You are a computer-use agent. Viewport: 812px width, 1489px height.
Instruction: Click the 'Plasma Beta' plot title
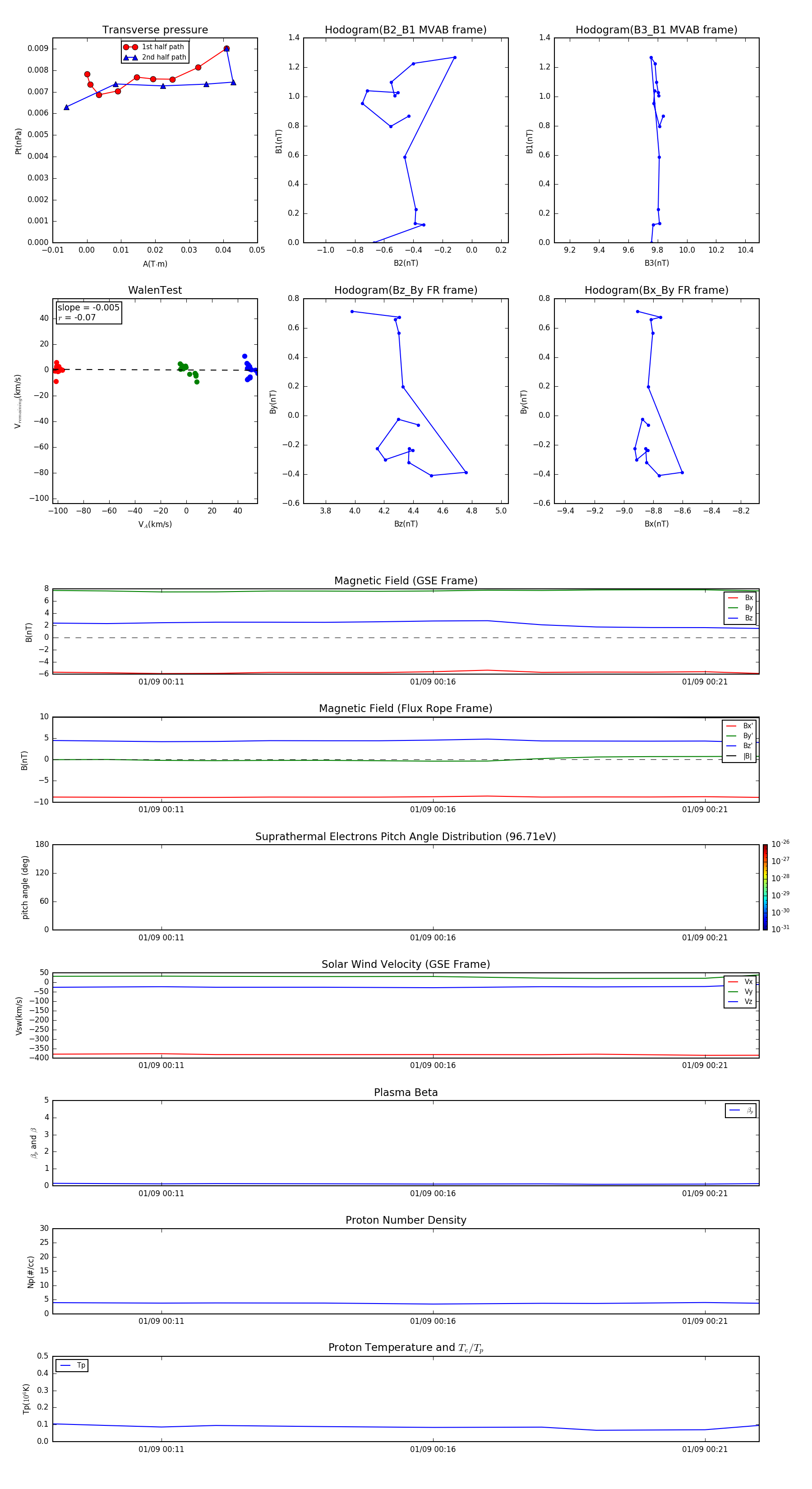(406, 1093)
